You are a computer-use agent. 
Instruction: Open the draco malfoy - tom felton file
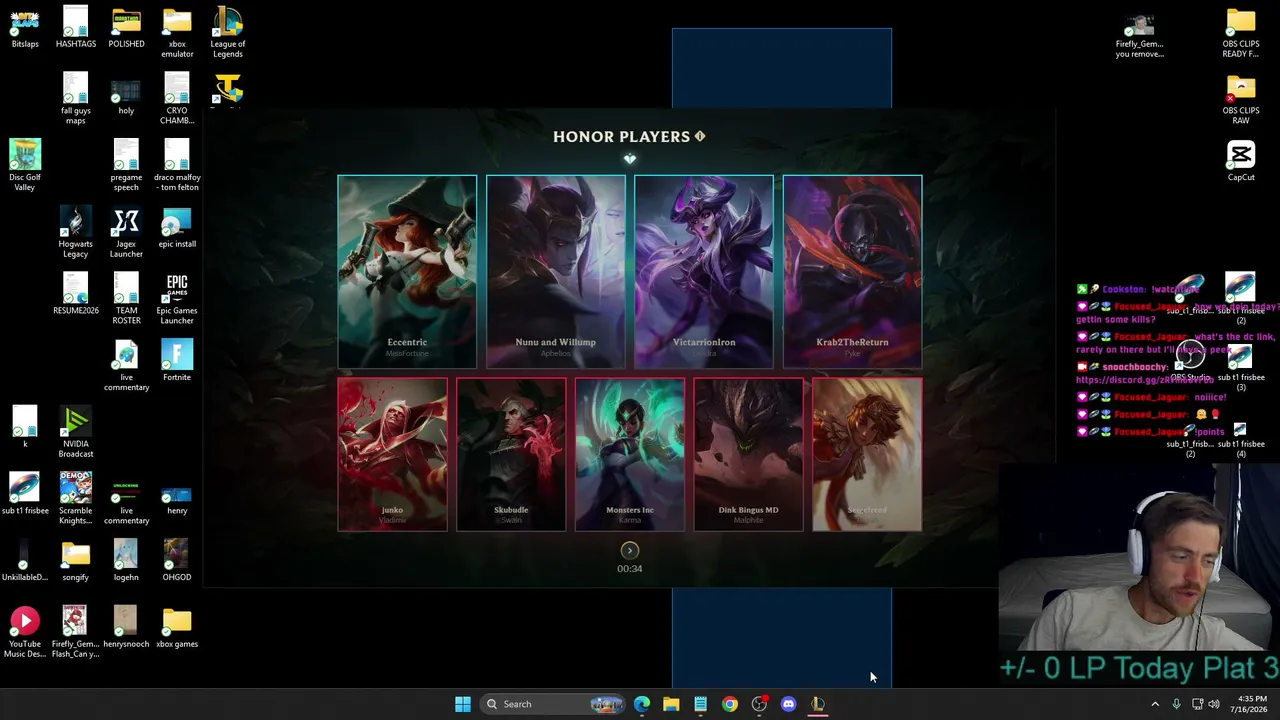[x=177, y=165]
